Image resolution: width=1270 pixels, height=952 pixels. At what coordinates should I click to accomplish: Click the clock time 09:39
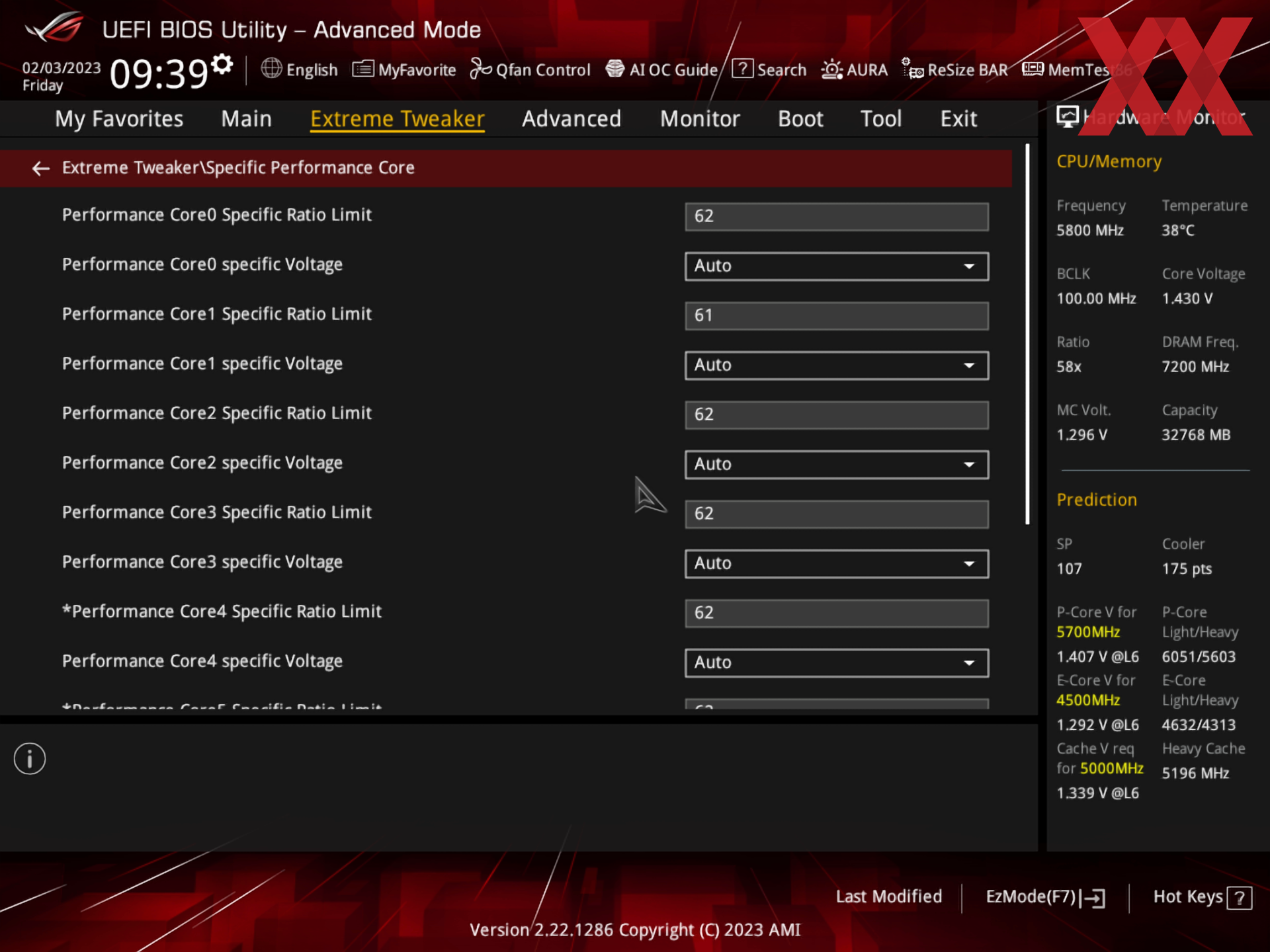[x=159, y=73]
